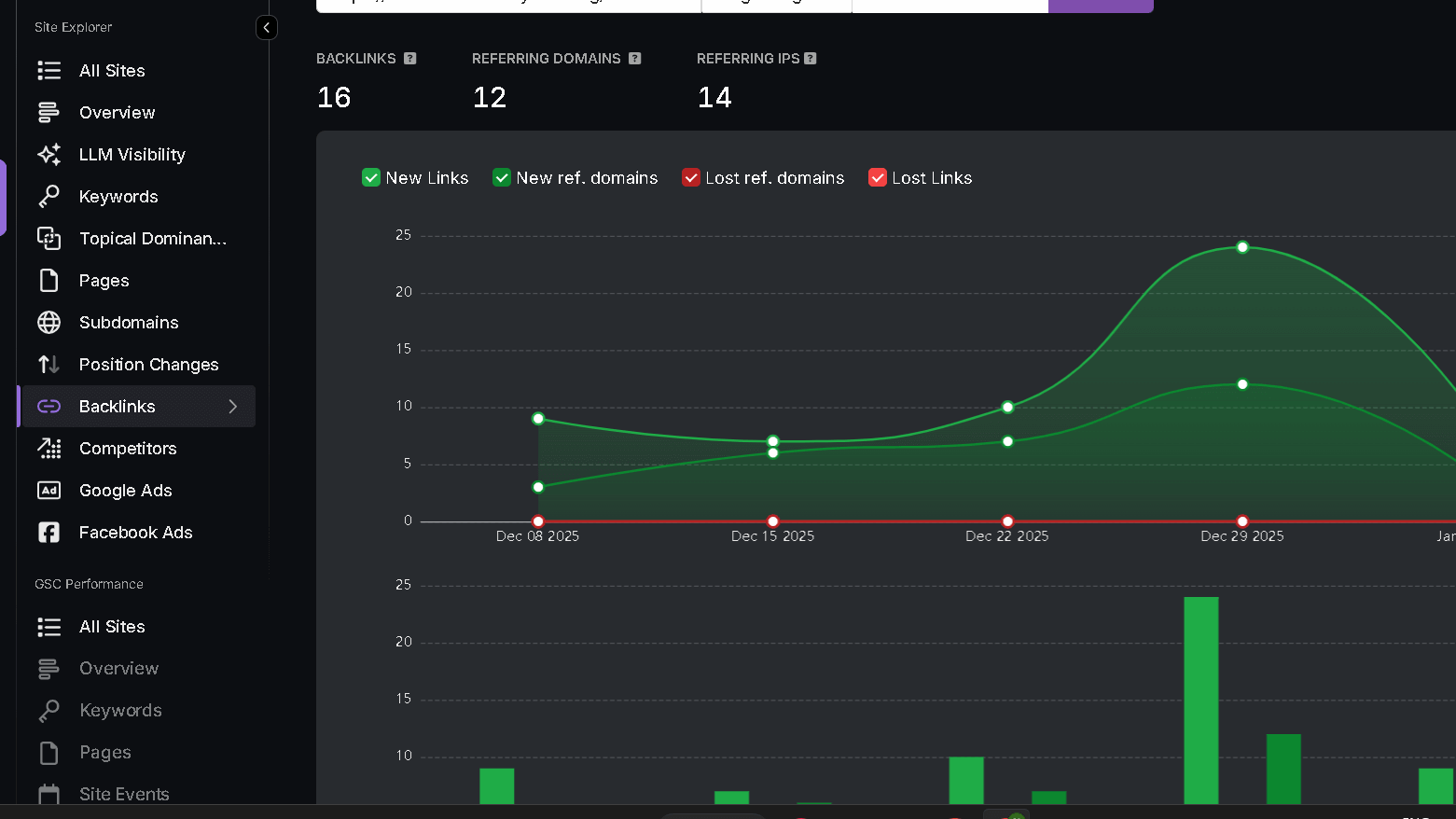Open Google Ads via the Ad icon
Viewport: 1456px width, 819px height.
[49, 490]
